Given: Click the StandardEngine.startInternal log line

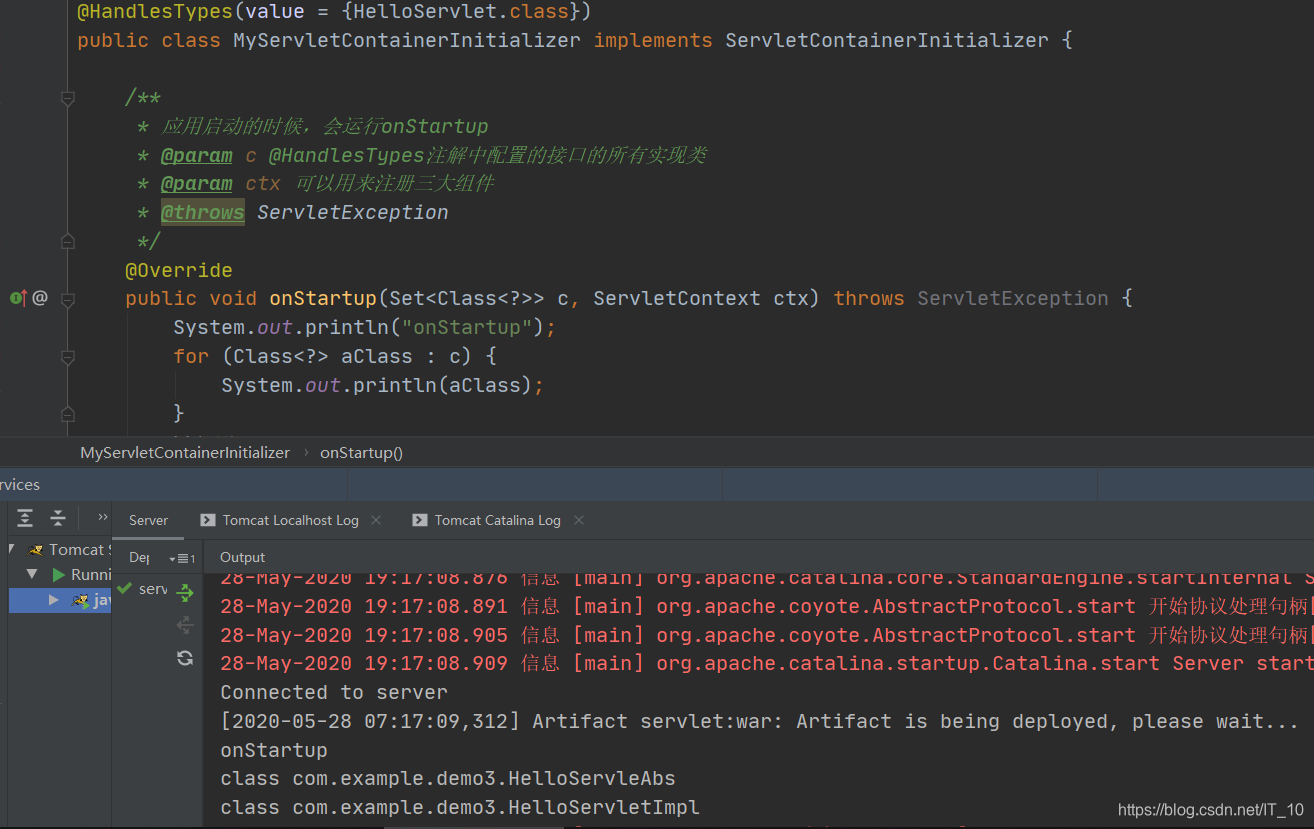Looking at the screenshot, I should tap(767, 578).
